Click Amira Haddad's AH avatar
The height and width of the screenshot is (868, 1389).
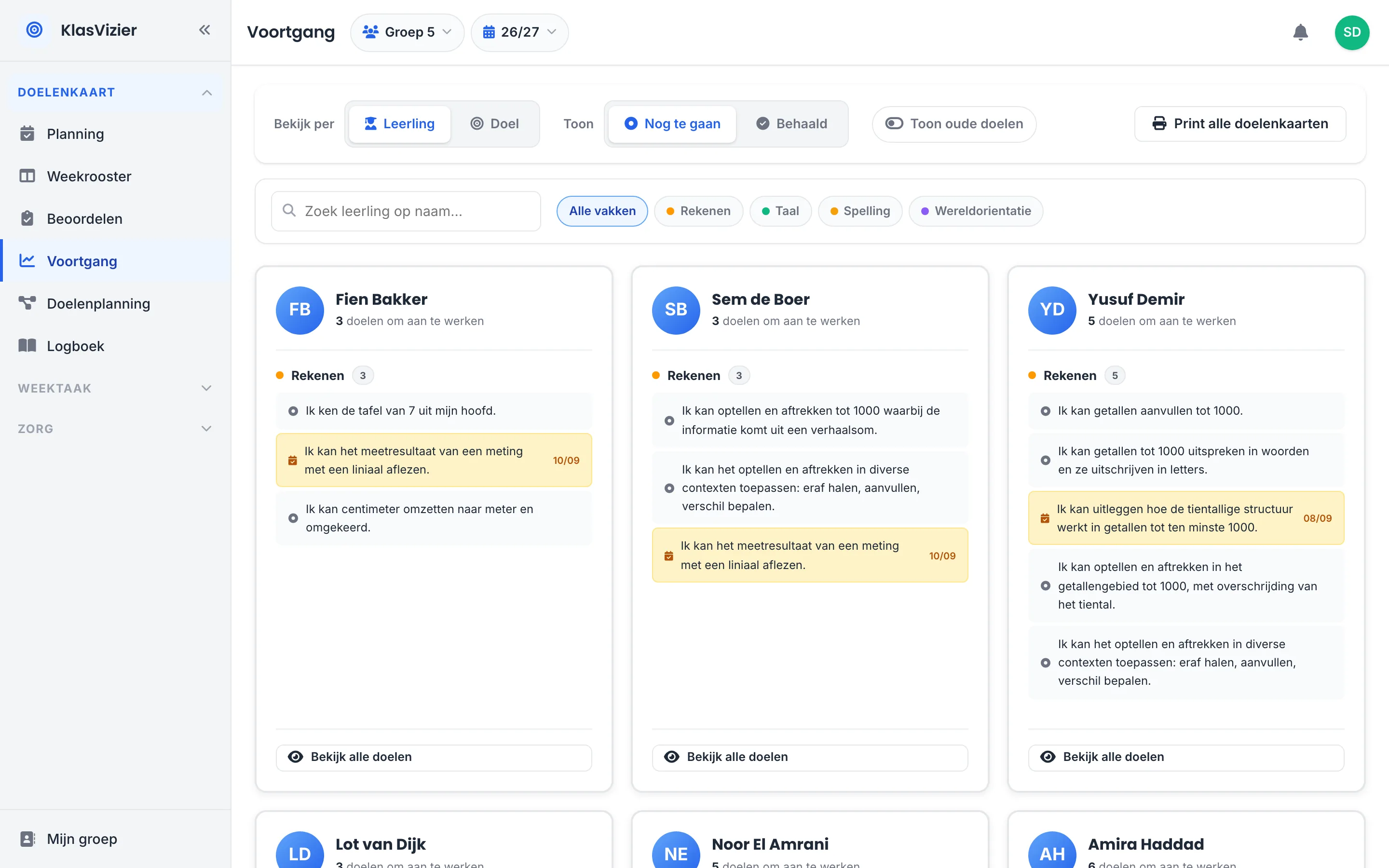coord(1051,851)
